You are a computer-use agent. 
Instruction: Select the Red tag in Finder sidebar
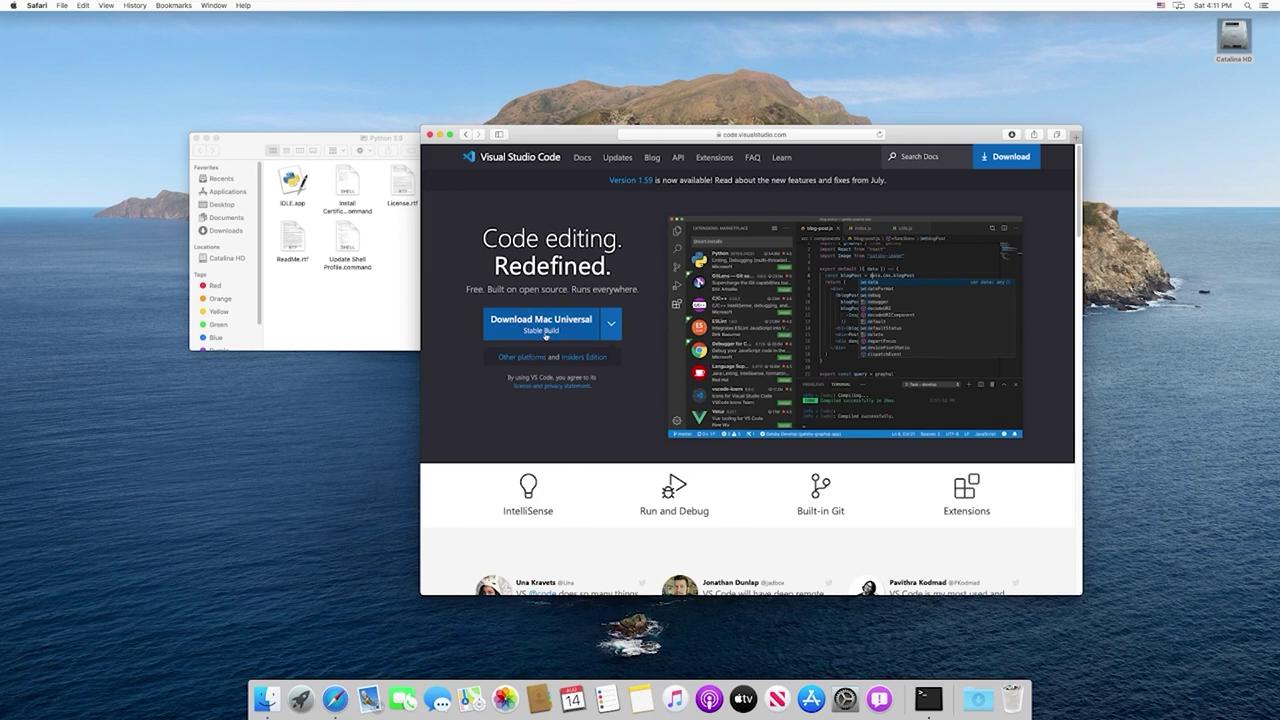pyautogui.click(x=214, y=286)
